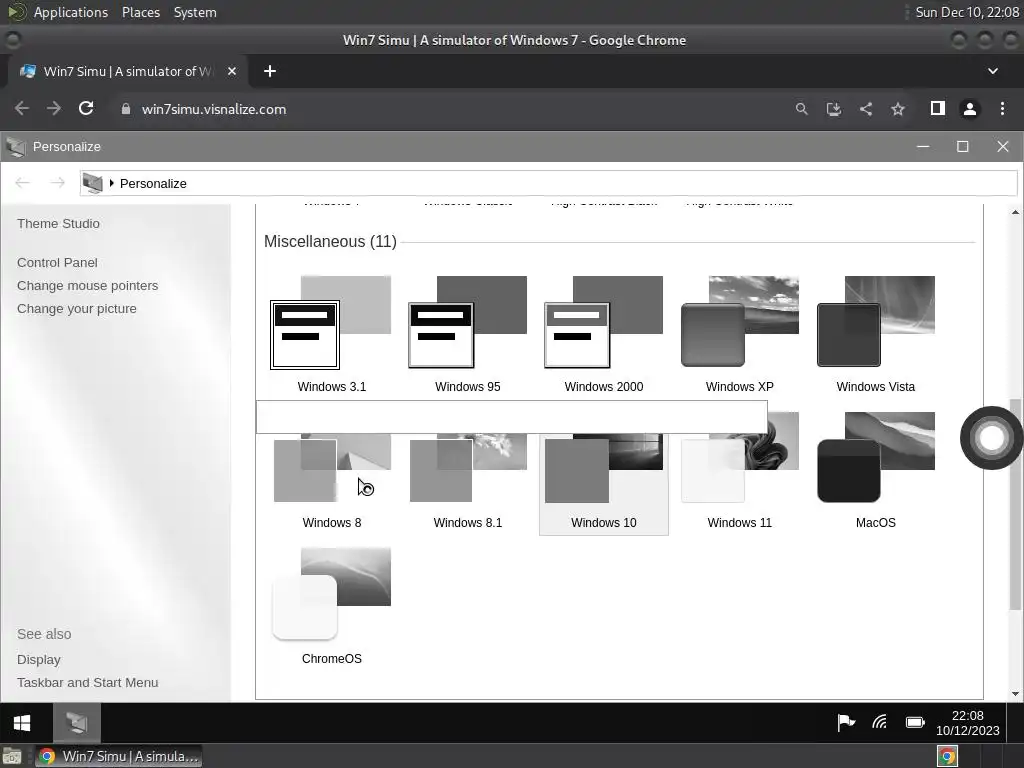Open Theme Studio link
Viewport: 1024px width, 768px height.
[58, 223]
